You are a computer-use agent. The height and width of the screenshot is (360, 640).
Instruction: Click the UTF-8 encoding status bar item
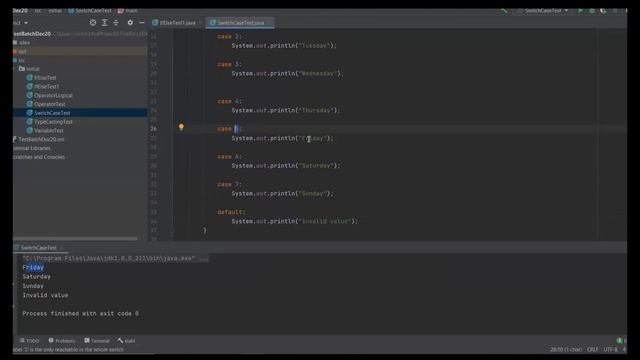click(x=611, y=349)
